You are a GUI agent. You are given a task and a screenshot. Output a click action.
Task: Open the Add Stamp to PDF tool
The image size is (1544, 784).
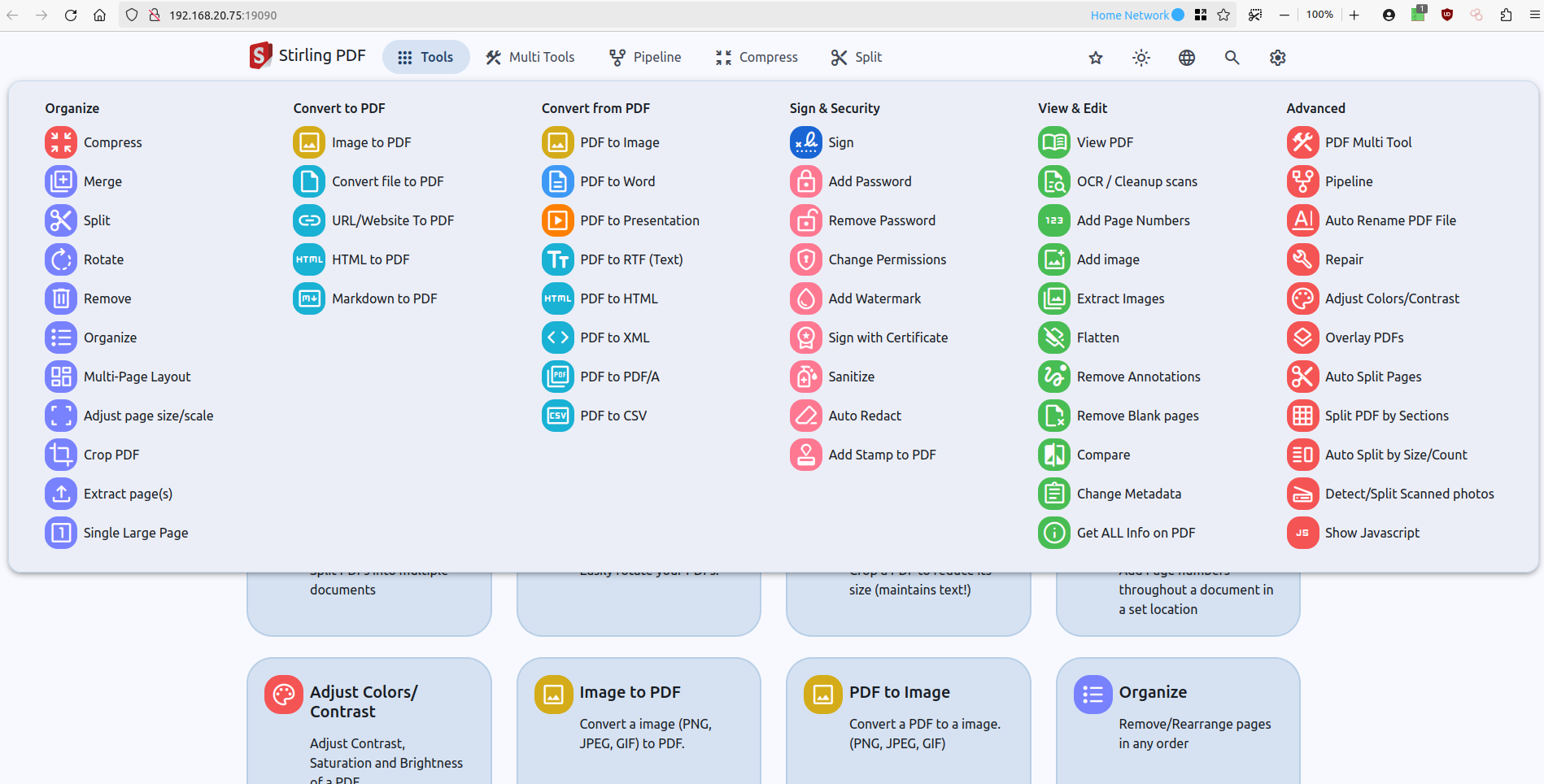click(863, 455)
